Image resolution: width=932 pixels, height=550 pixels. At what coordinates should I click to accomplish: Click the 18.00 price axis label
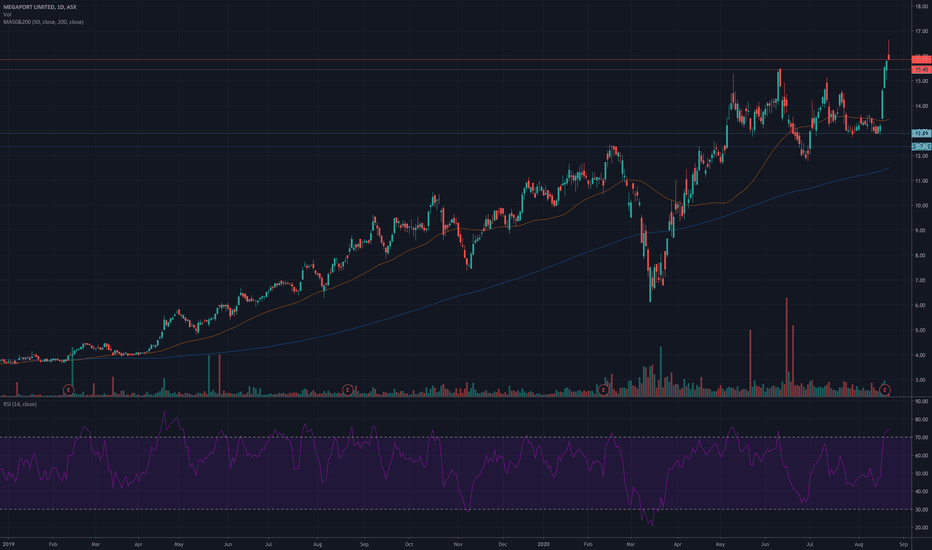point(922,6)
